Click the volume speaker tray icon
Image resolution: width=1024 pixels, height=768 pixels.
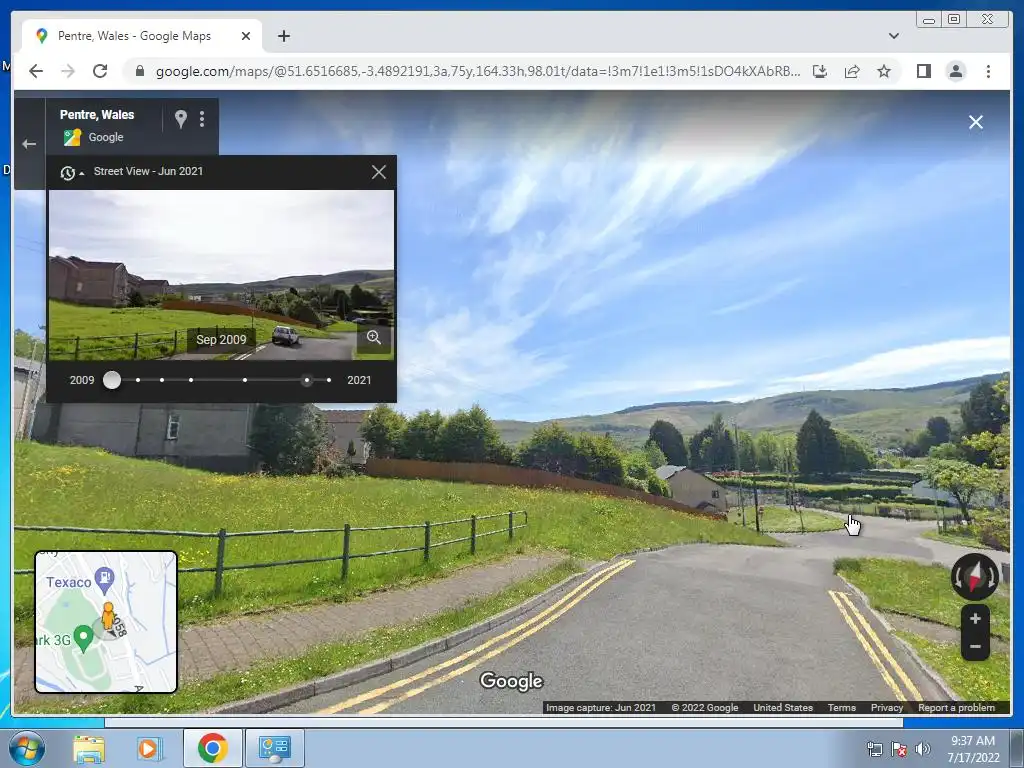pyautogui.click(x=923, y=749)
